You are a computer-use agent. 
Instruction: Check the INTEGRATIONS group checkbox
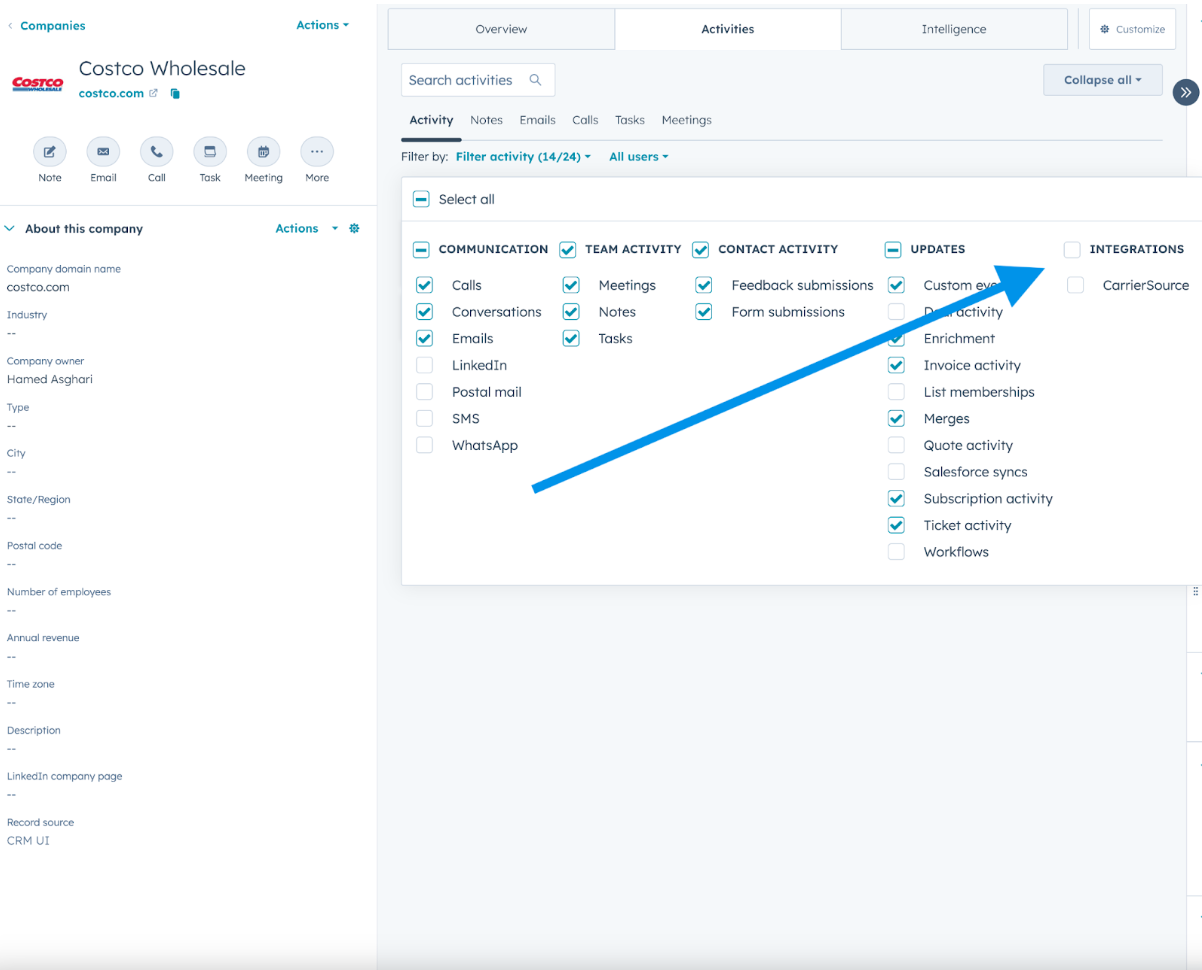point(1072,249)
